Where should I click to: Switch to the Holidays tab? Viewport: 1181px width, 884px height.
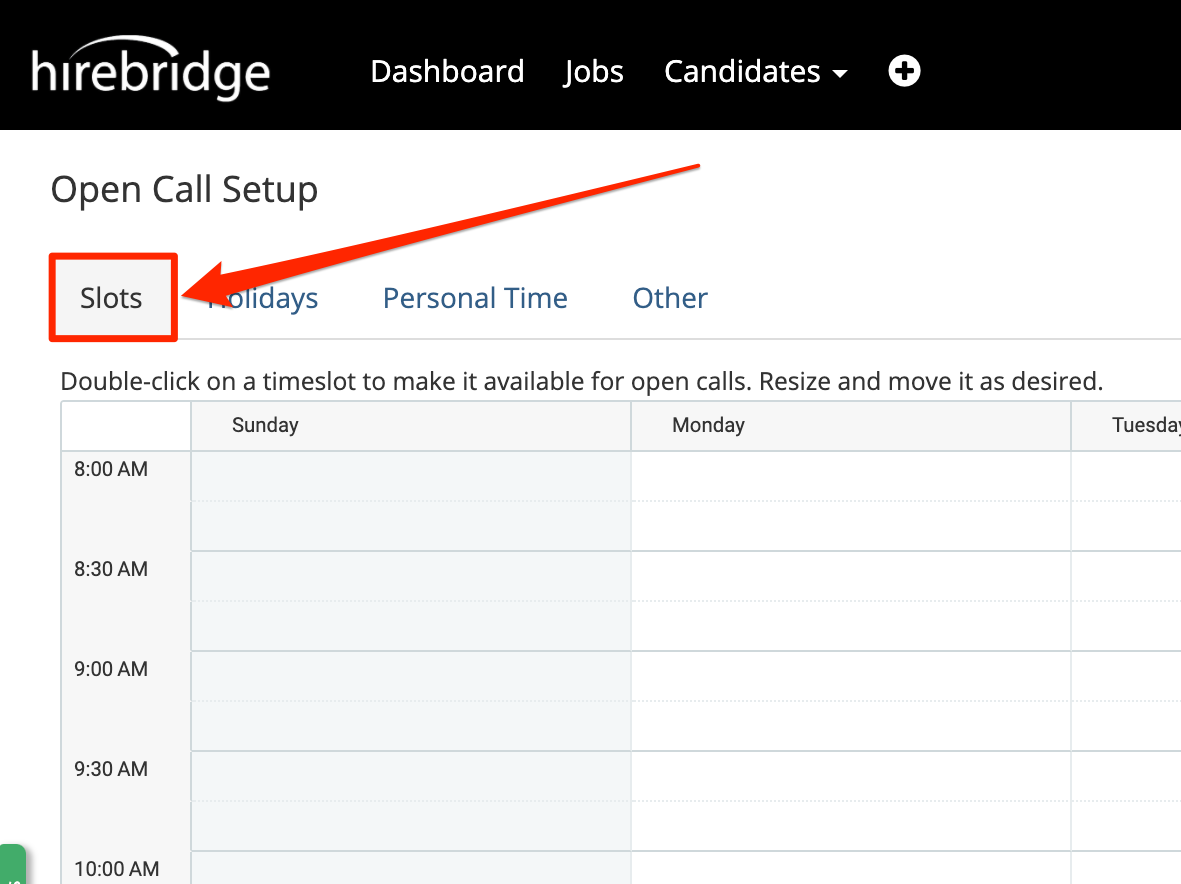pos(262,297)
